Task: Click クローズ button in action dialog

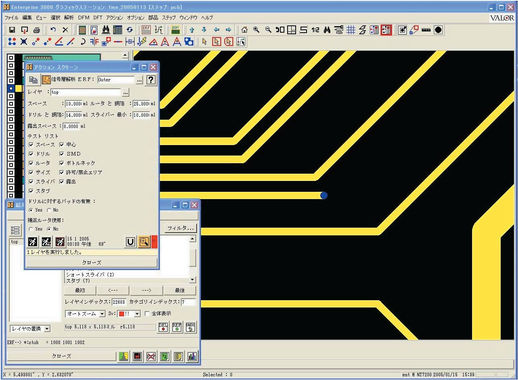Action: (x=91, y=263)
